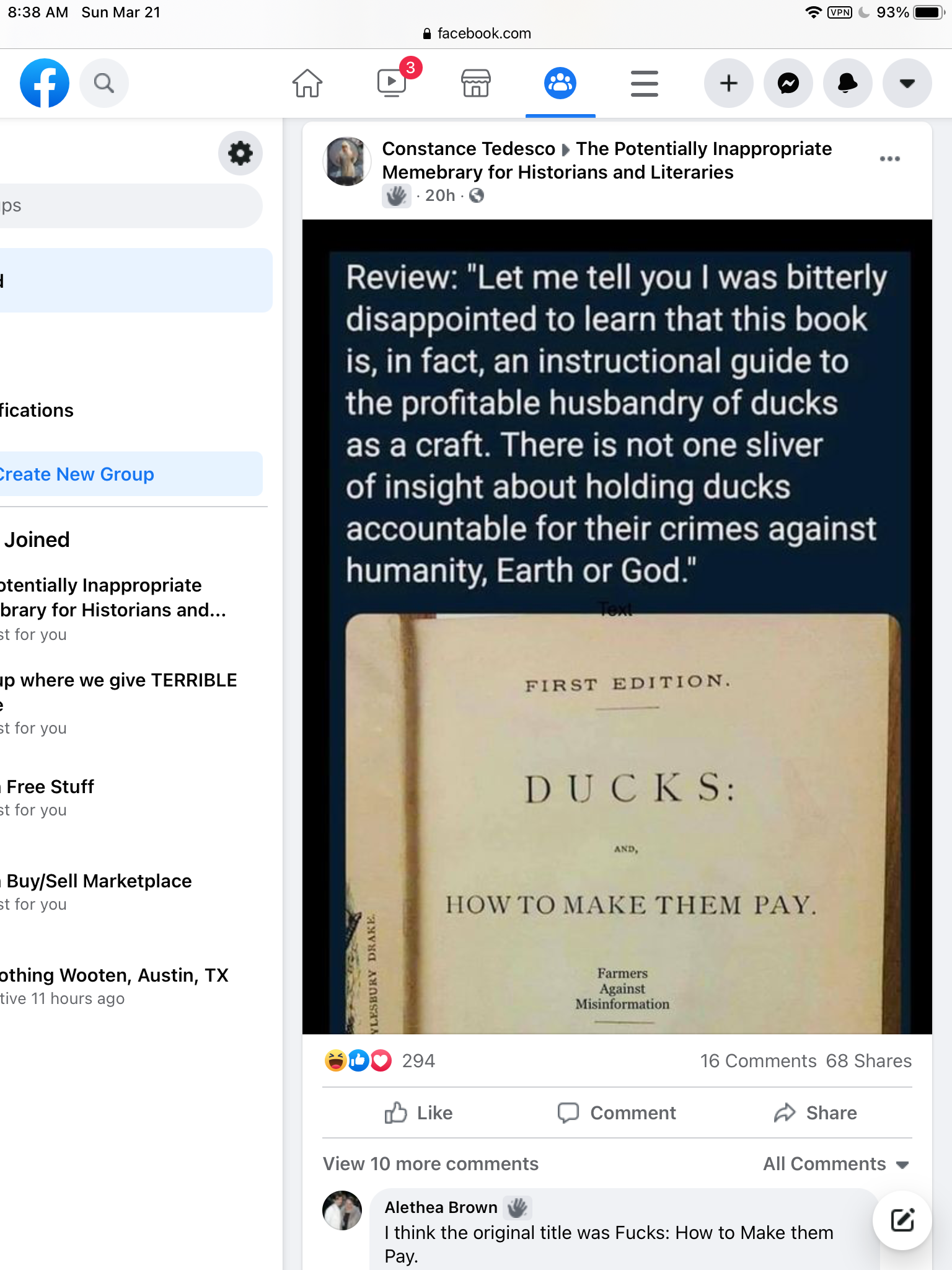The width and height of the screenshot is (952, 1270).
Task: Expand the All Comments dropdown
Action: click(x=837, y=1164)
